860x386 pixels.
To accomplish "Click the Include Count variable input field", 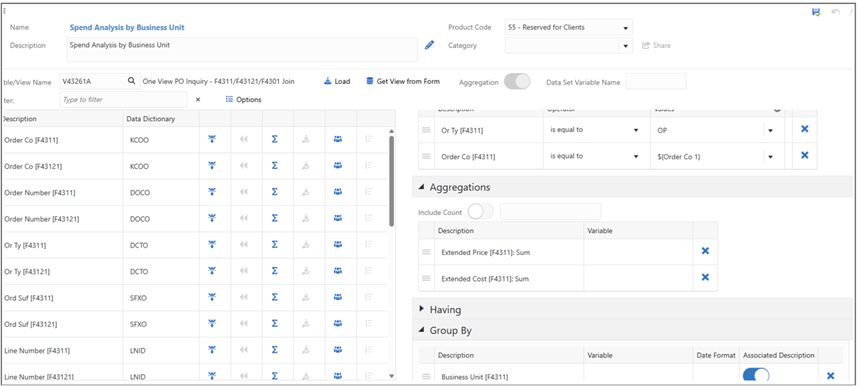I will (550, 212).
